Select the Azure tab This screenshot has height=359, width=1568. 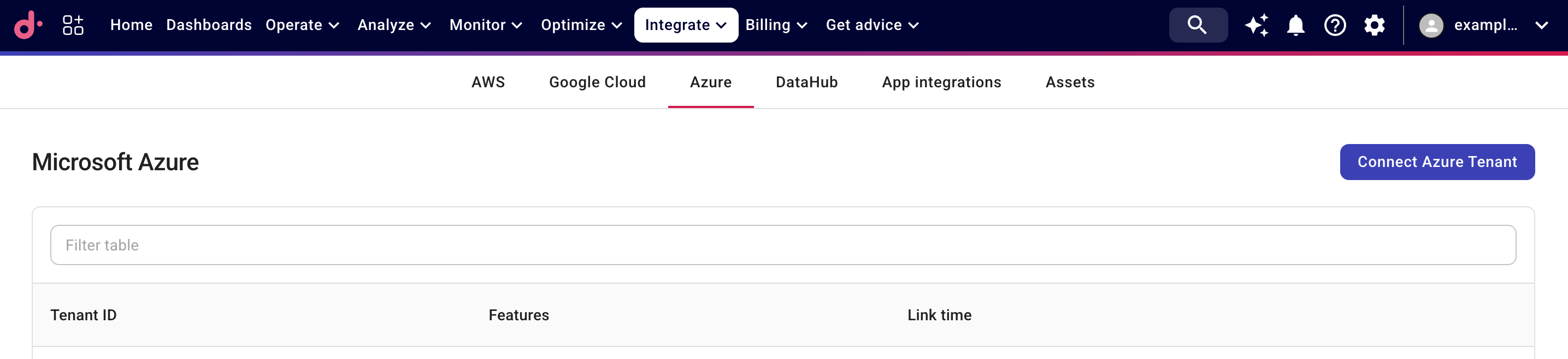tap(710, 82)
